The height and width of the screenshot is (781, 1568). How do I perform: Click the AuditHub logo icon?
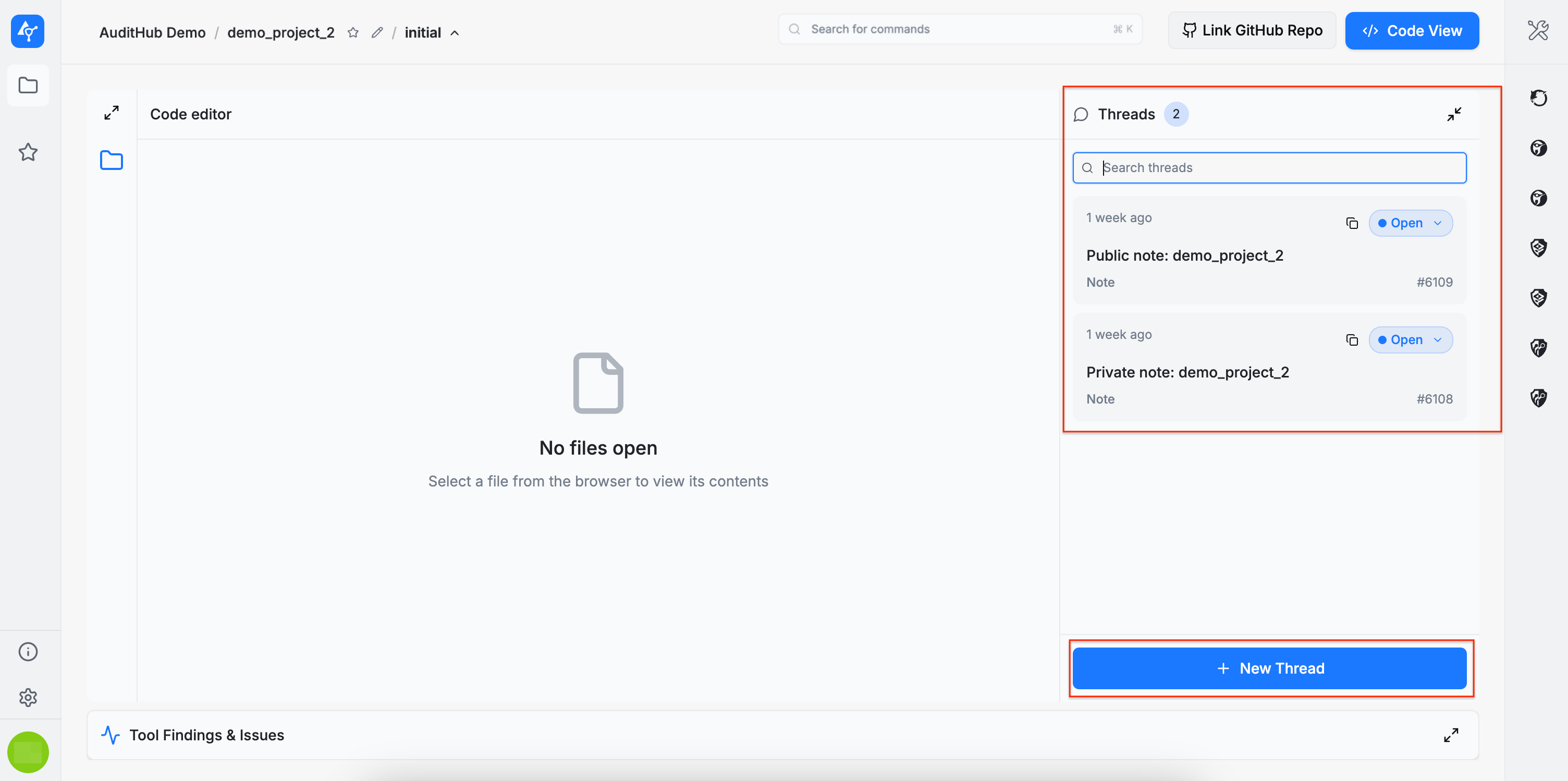click(28, 31)
